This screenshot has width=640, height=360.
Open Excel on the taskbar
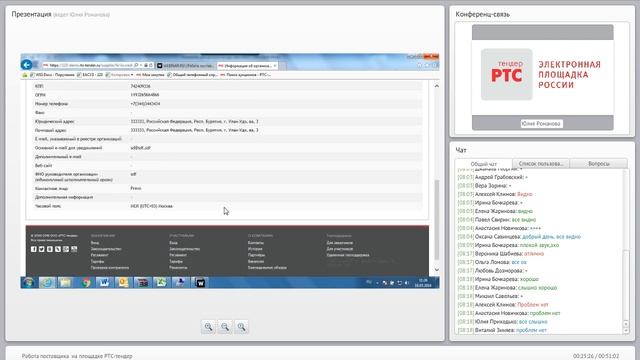(x=161, y=282)
